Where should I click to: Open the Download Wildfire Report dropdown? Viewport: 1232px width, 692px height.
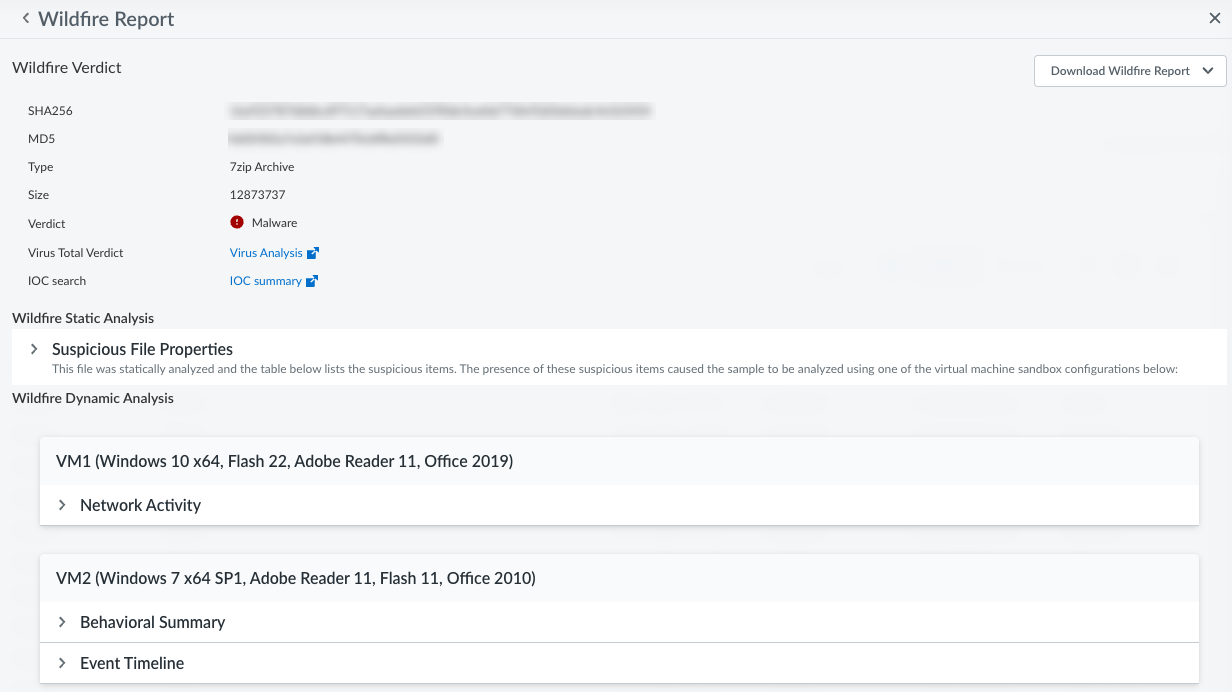[x=1119, y=71]
